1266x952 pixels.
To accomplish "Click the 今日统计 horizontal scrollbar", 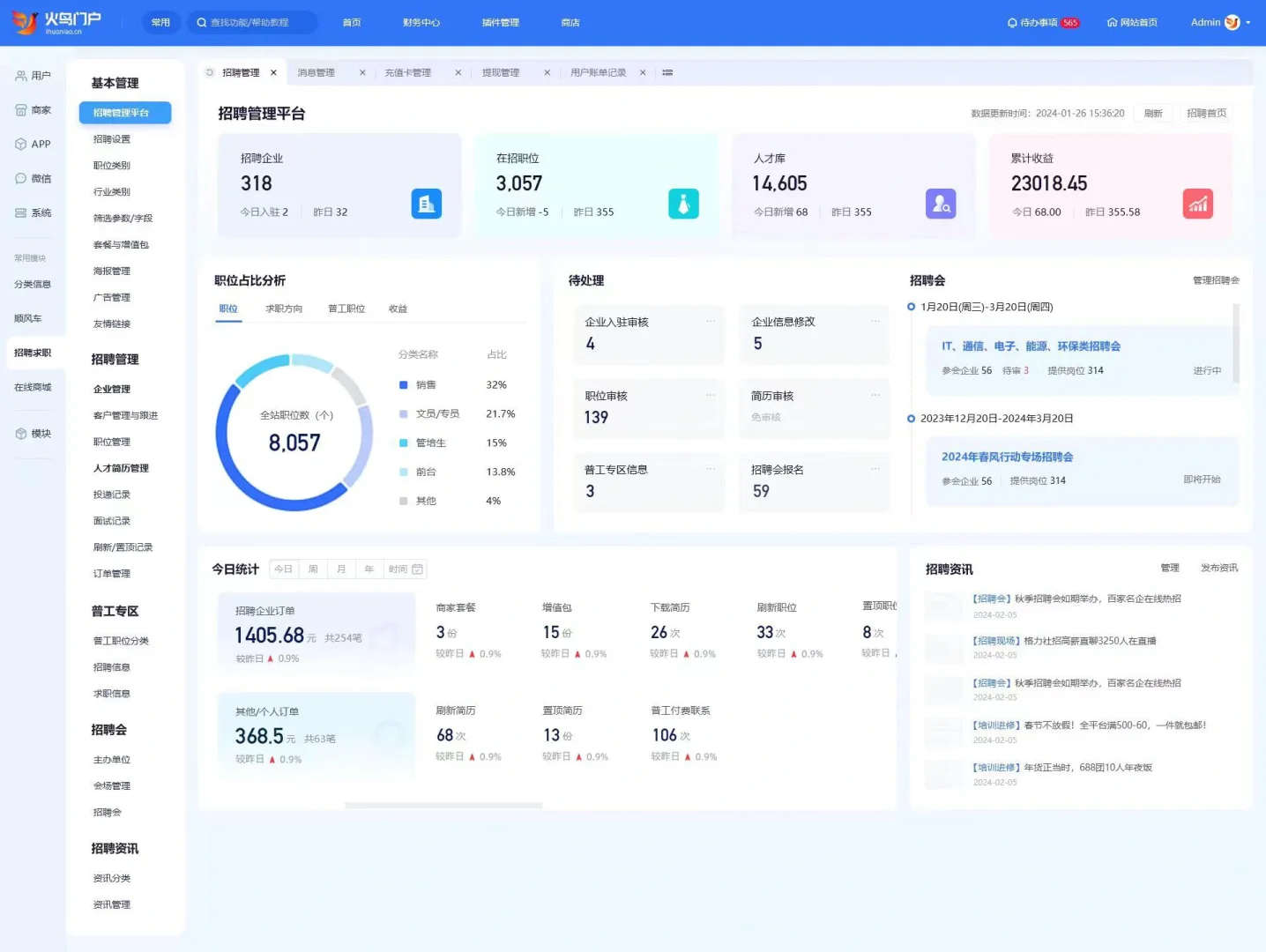I will (443, 805).
